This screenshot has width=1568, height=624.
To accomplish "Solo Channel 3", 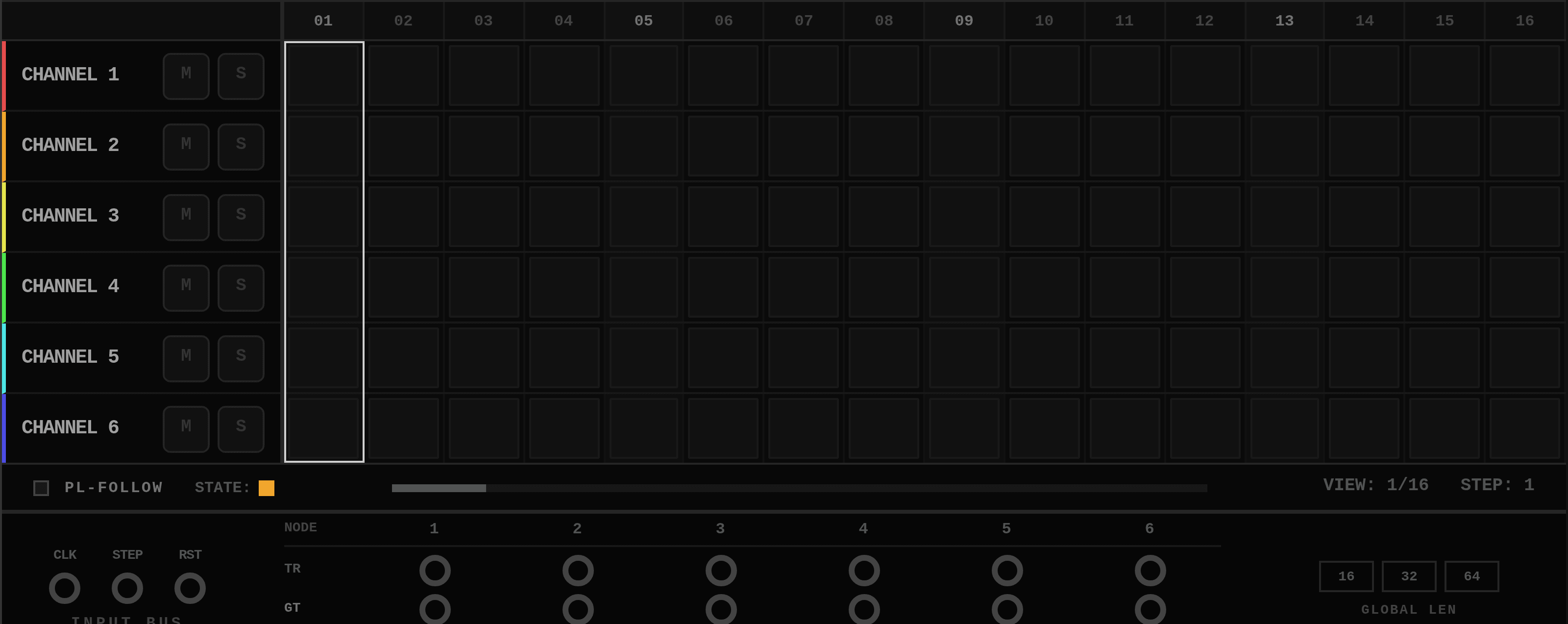I will 241,217.
